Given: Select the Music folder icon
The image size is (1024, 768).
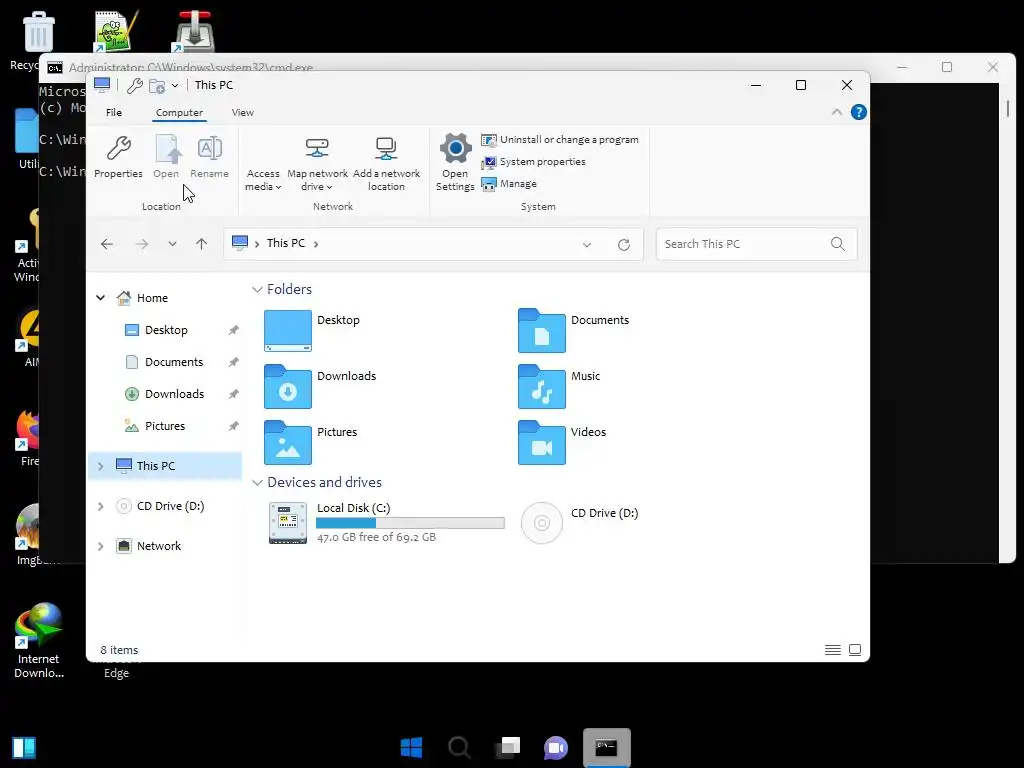Looking at the screenshot, I should tap(541, 387).
